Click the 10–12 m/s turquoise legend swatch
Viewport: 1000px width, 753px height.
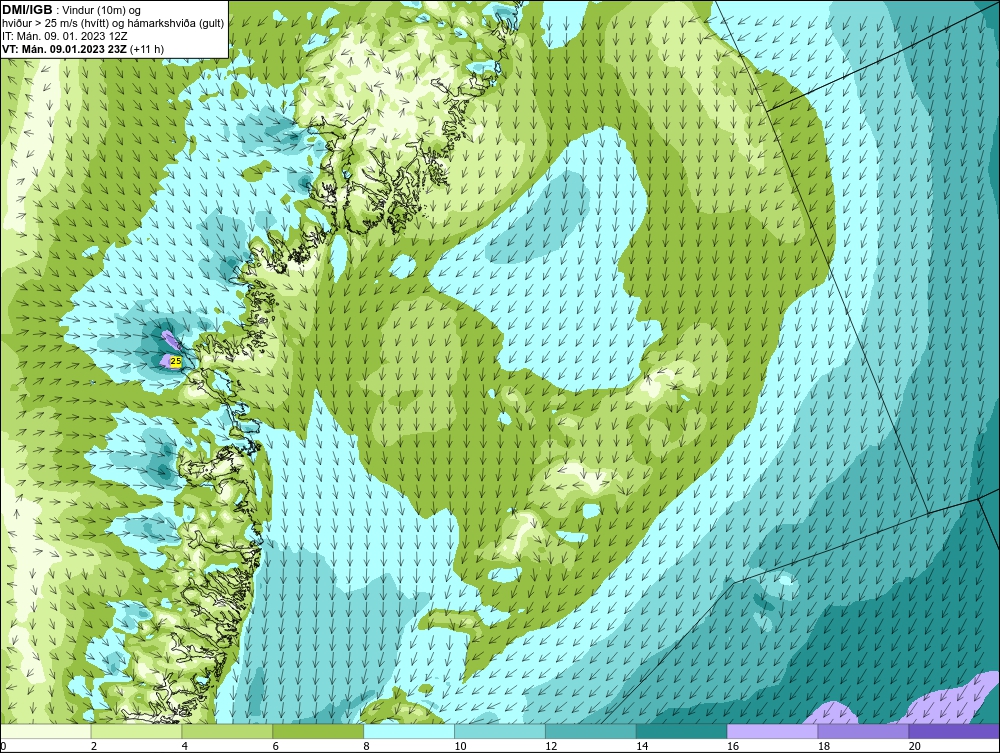coord(500,731)
